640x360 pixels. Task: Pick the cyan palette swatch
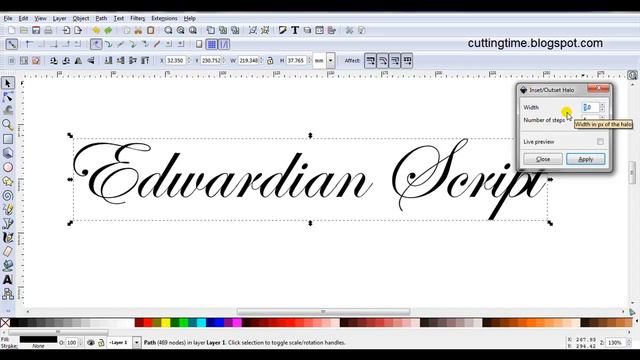tap(201, 323)
